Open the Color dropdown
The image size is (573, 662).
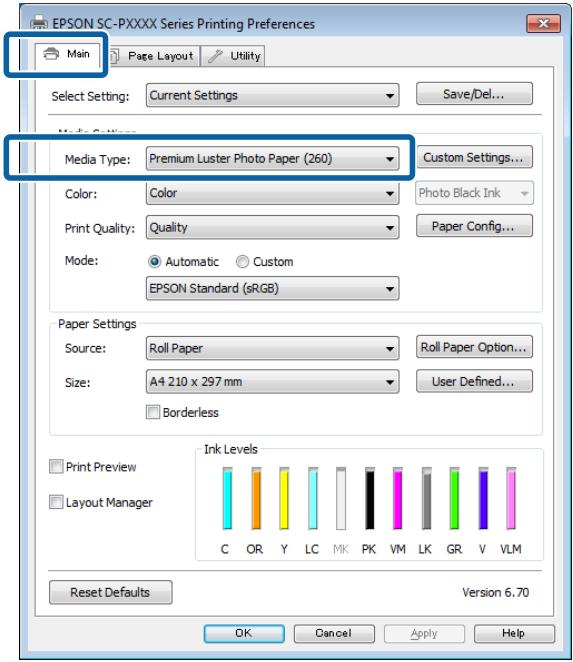(x=272, y=193)
